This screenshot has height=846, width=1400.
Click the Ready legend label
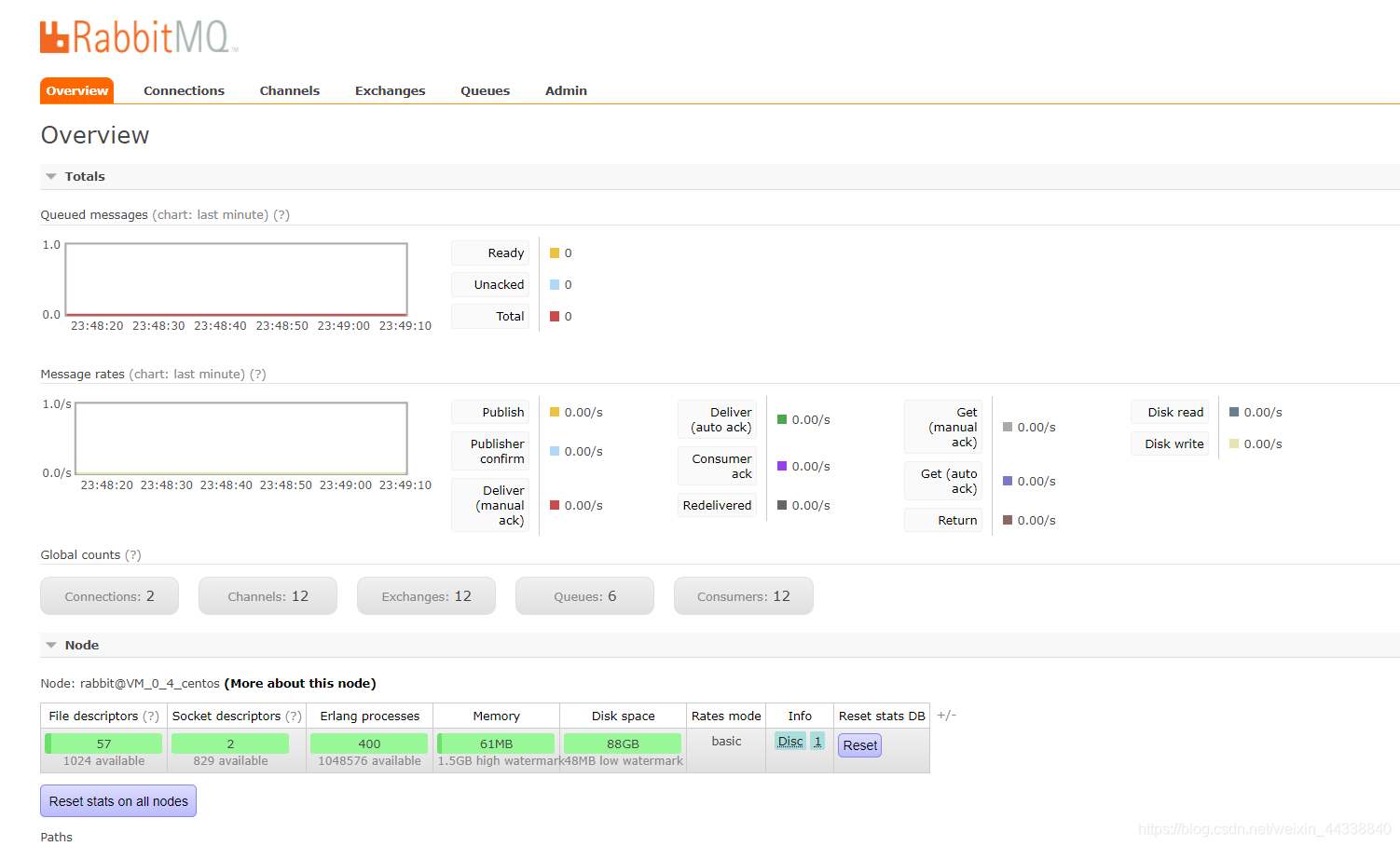pos(490,252)
